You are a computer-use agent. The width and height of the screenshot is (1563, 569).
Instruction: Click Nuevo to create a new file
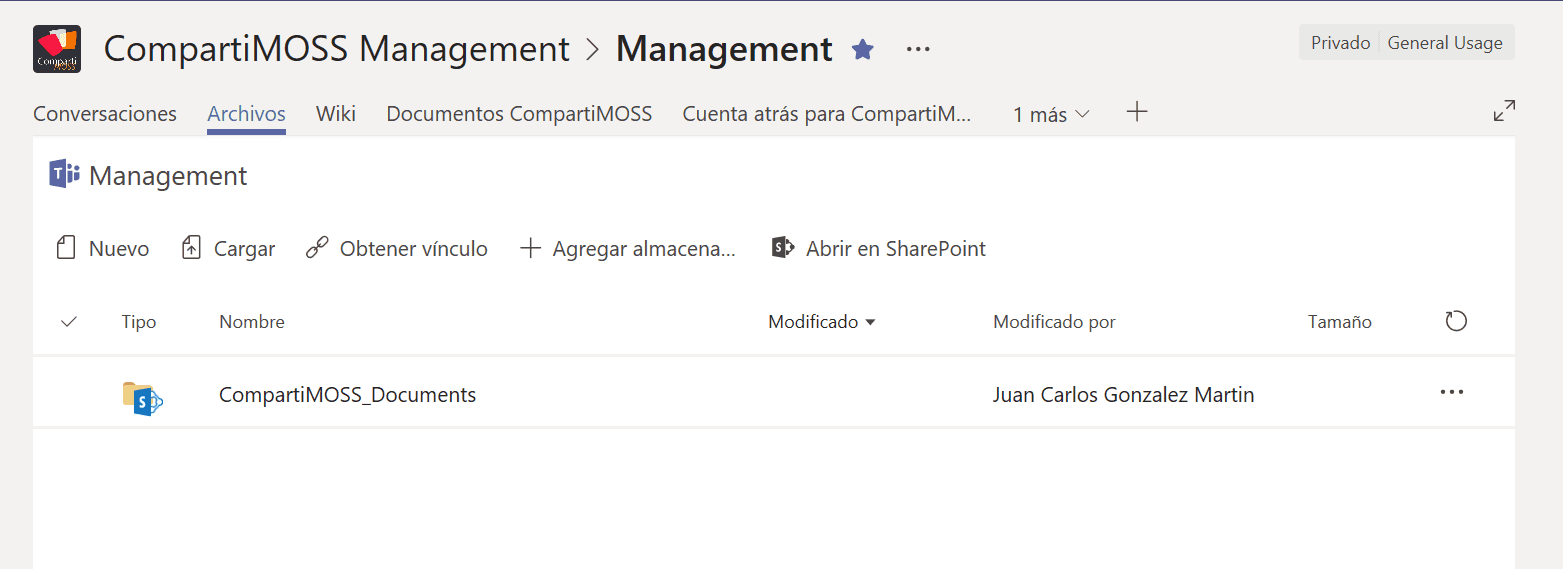[103, 248]
